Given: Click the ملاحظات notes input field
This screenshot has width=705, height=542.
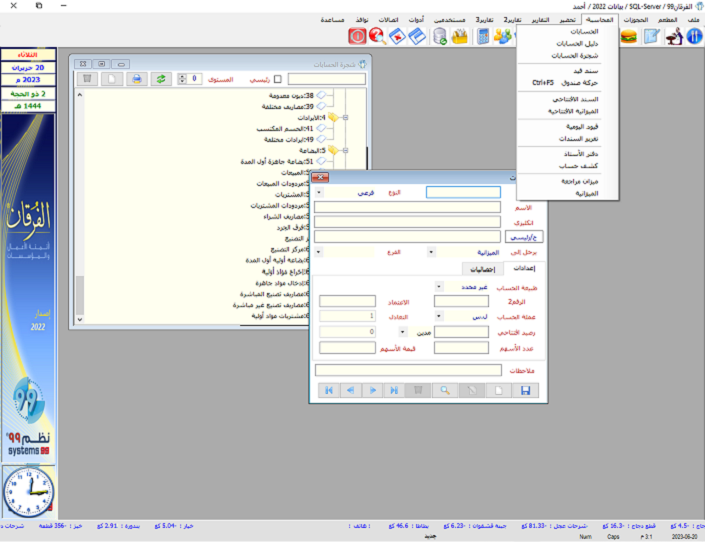Looking at the screenshot, I should 407,370.
